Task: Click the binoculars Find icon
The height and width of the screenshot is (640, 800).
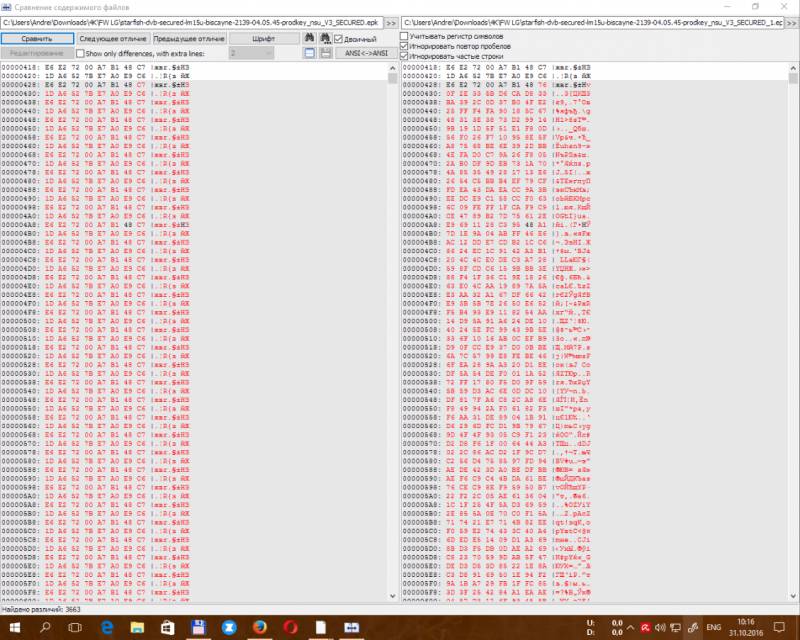Action: [309, 37]
